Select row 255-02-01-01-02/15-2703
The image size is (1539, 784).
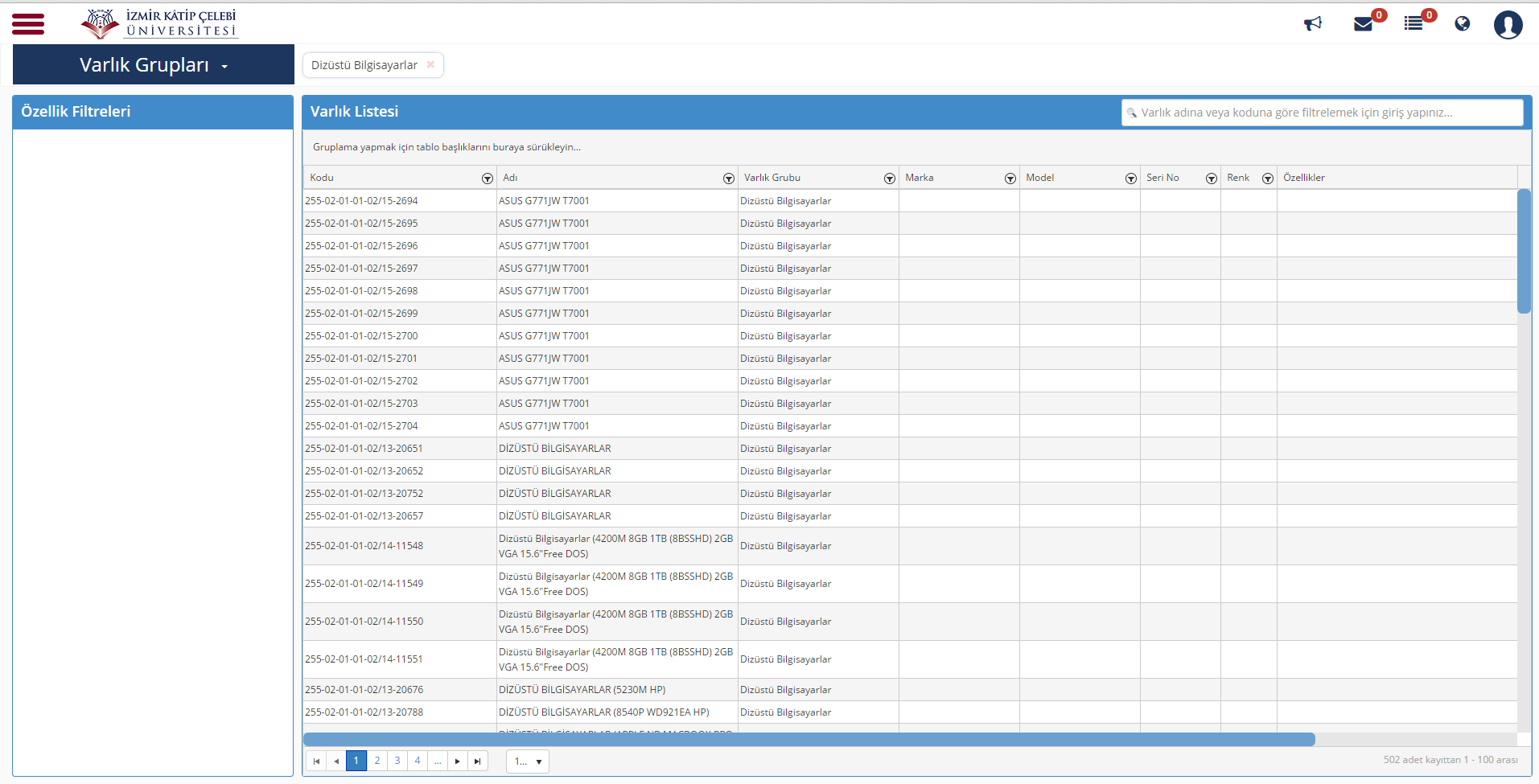click(910, 404)
